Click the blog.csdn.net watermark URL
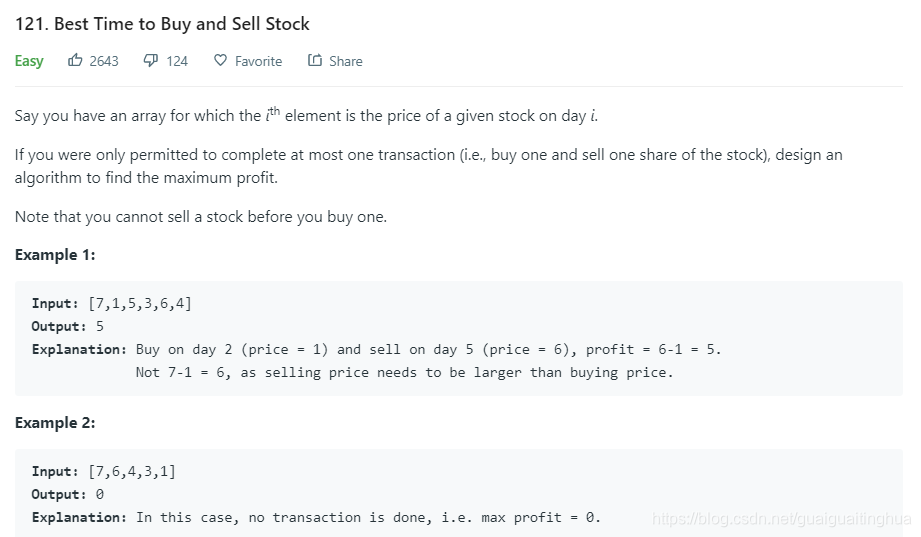 [780, 519]
